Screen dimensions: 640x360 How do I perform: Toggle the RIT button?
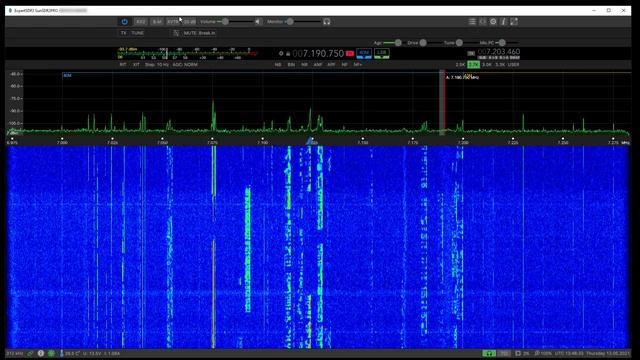(x=123, y=65)
